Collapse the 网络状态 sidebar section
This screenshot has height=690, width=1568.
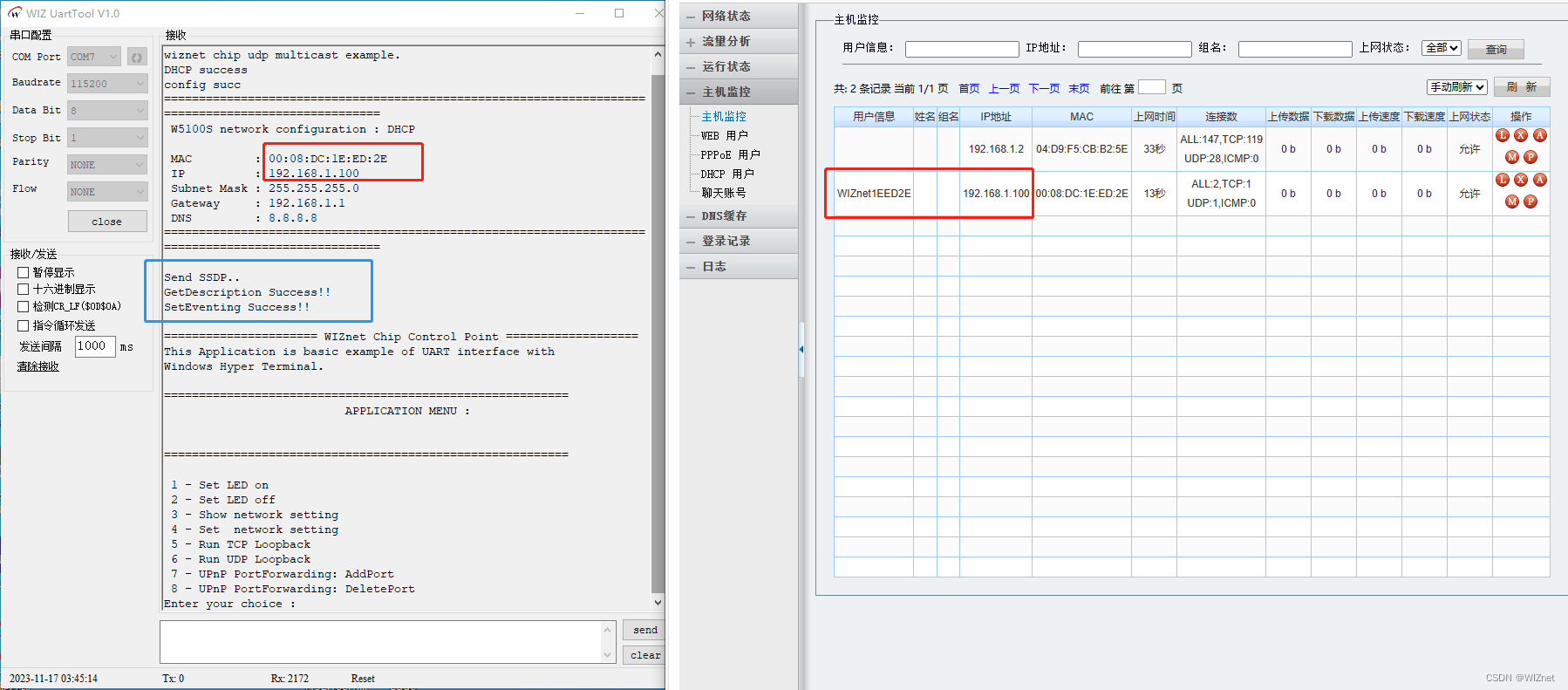(739, 16)
